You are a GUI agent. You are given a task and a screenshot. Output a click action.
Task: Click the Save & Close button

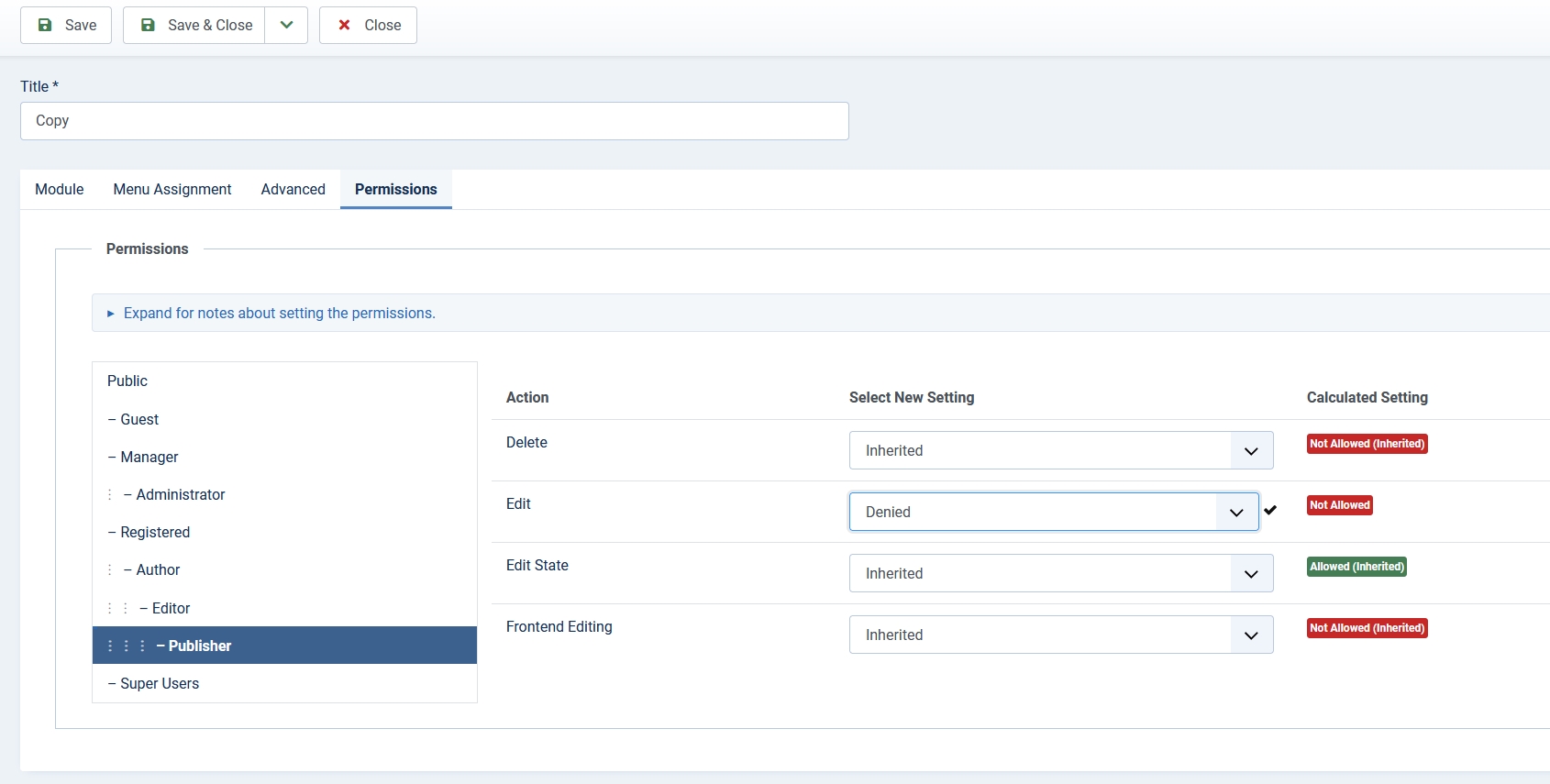194,25
